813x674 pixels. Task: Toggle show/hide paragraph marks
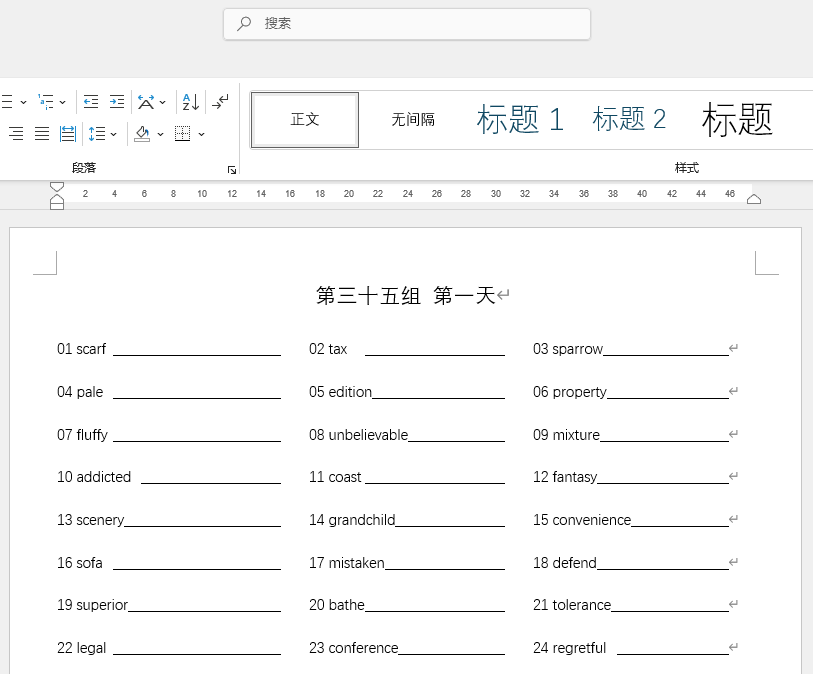click(x=220, y=102)
